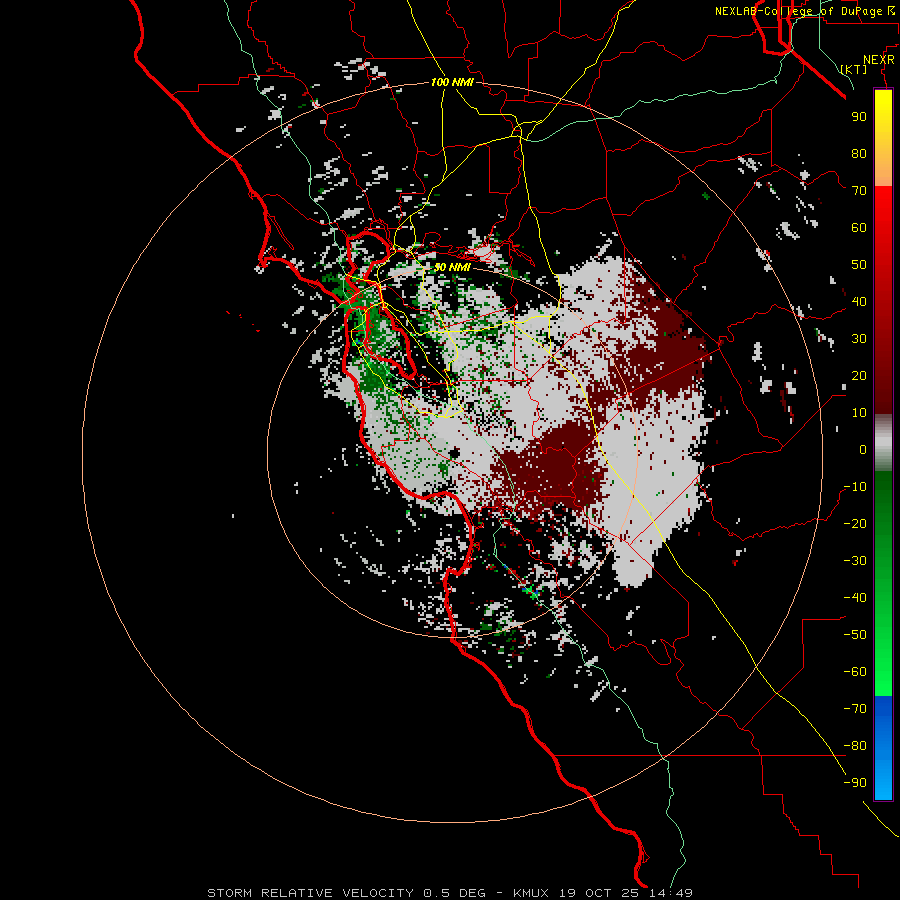Click the 40 value on the velocity scale
900x900 pixels.
(x=859, y=302)
